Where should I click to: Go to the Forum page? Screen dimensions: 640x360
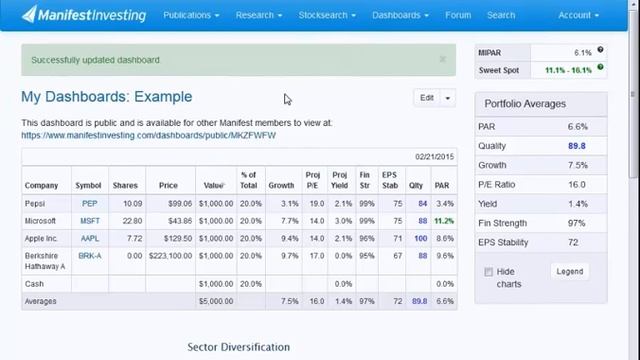click(458, 15)
